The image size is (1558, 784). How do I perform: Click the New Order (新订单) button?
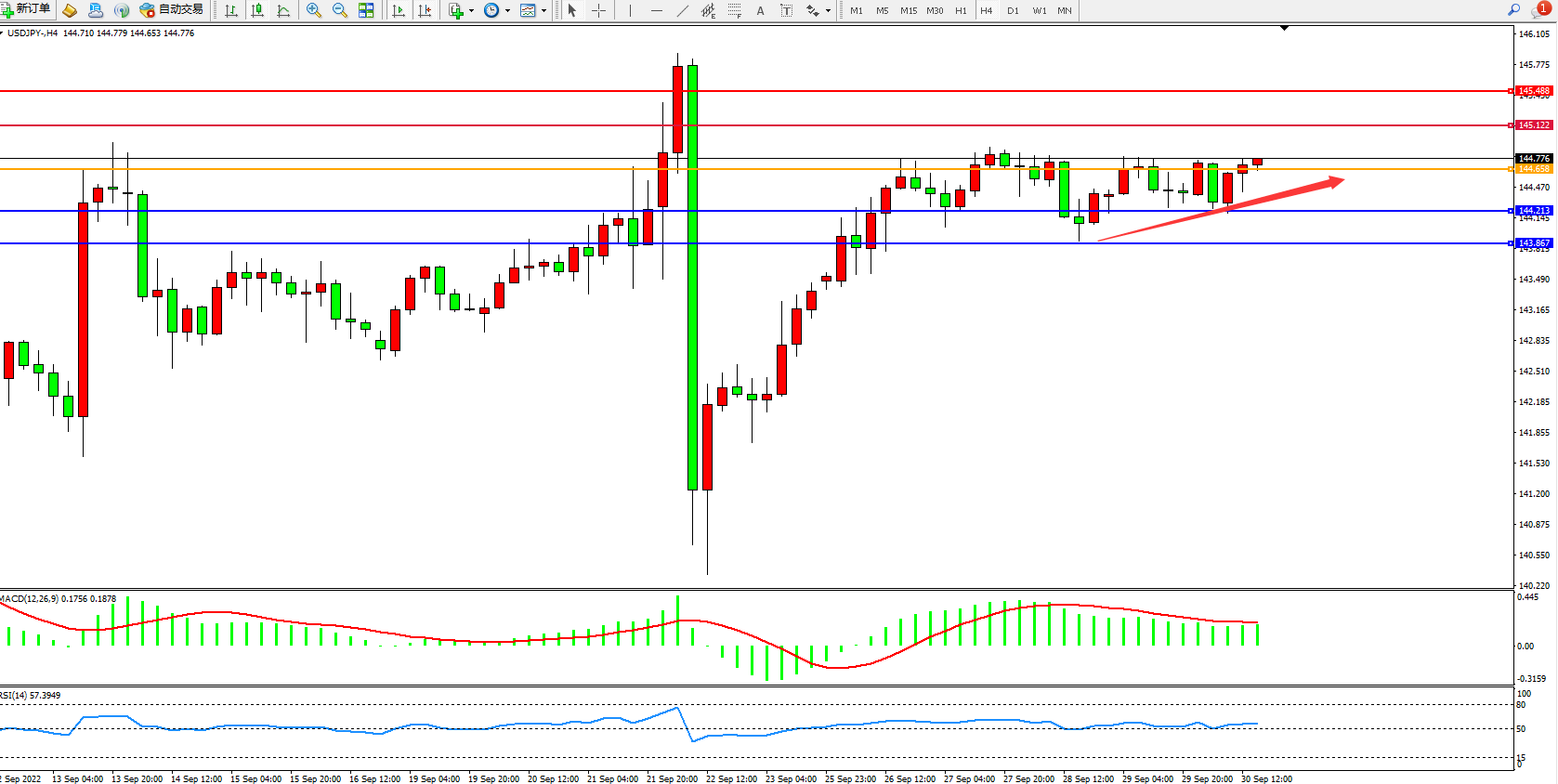(26, 9)
